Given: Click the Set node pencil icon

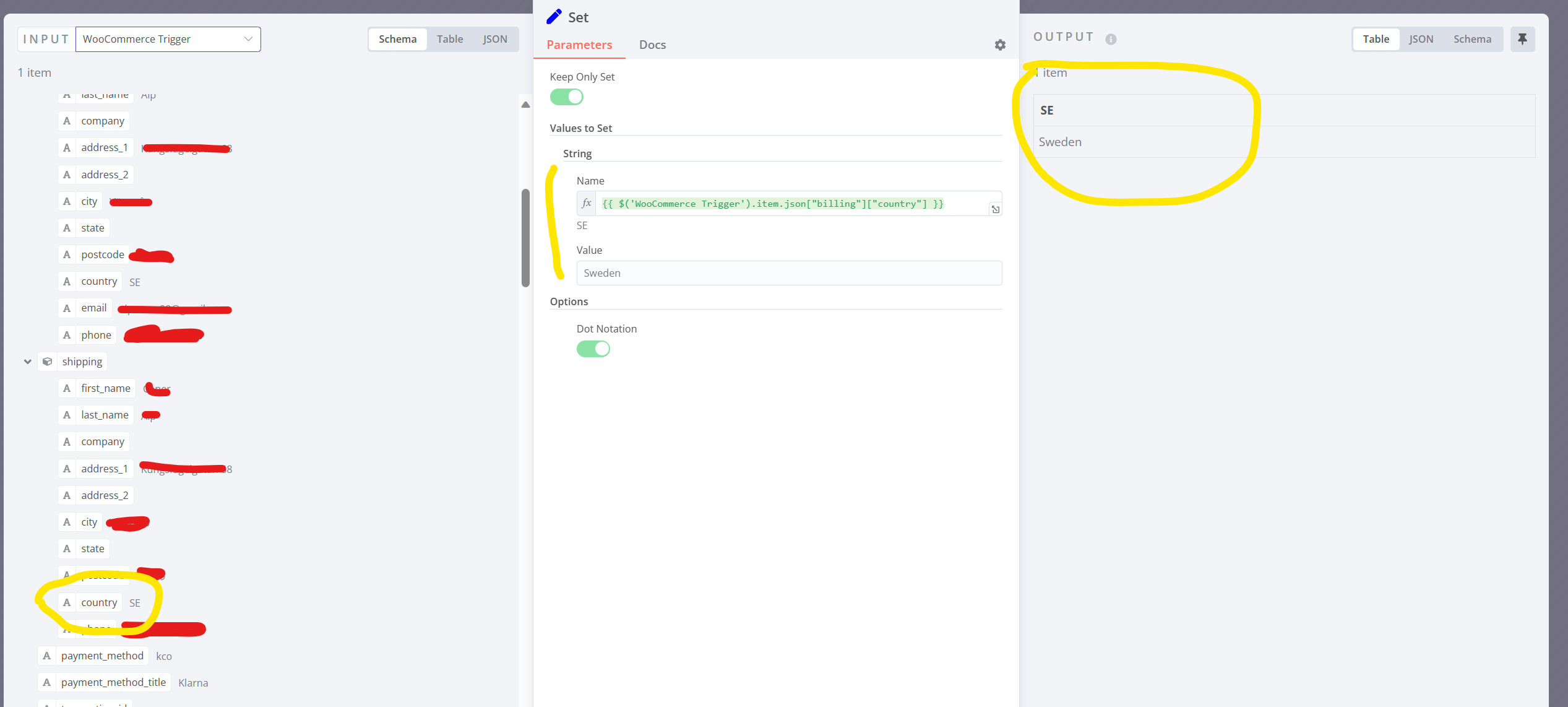Looking at the screenshot, I should coord(554,17).
